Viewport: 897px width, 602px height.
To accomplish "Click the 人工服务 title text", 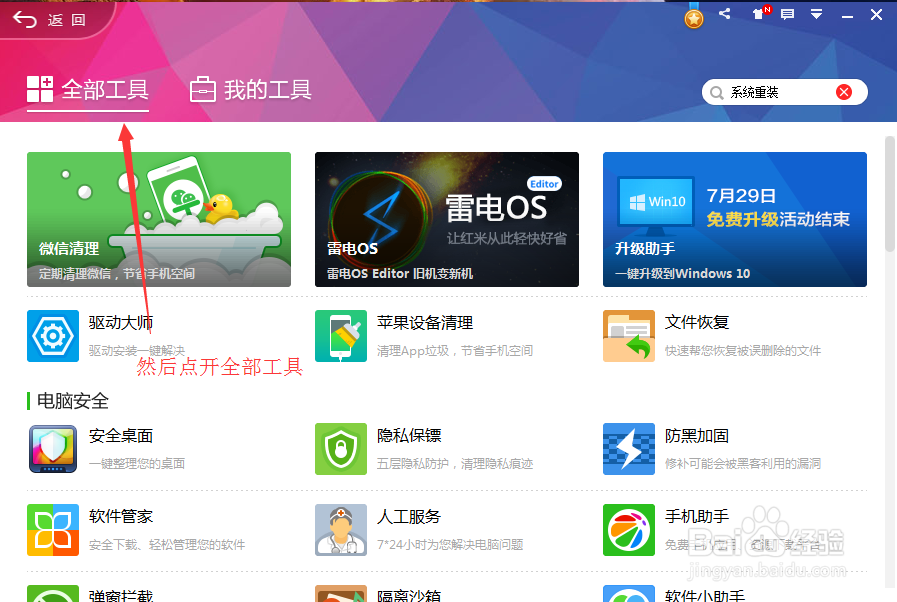I will [x=409, y=517].
